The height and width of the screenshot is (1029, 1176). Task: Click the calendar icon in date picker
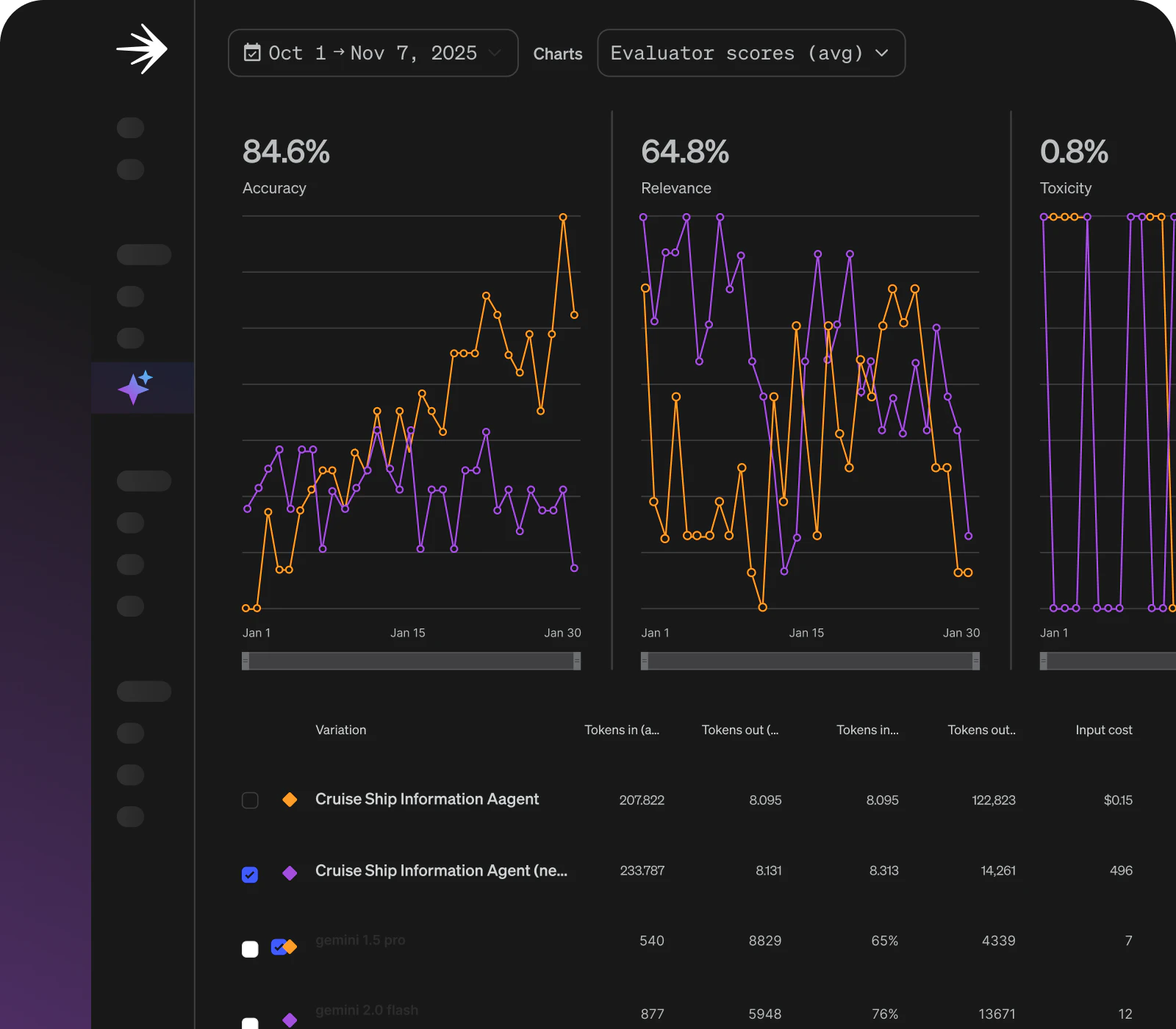point(252,53)
